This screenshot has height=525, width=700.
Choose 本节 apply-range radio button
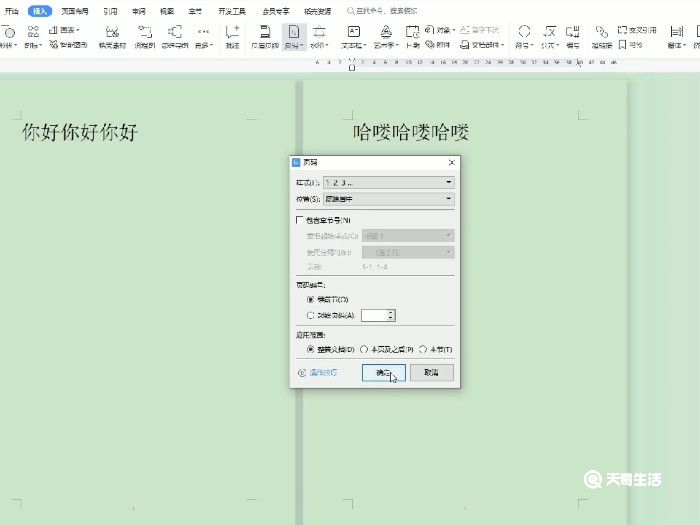pyautogui.click(x=423, y=349)
